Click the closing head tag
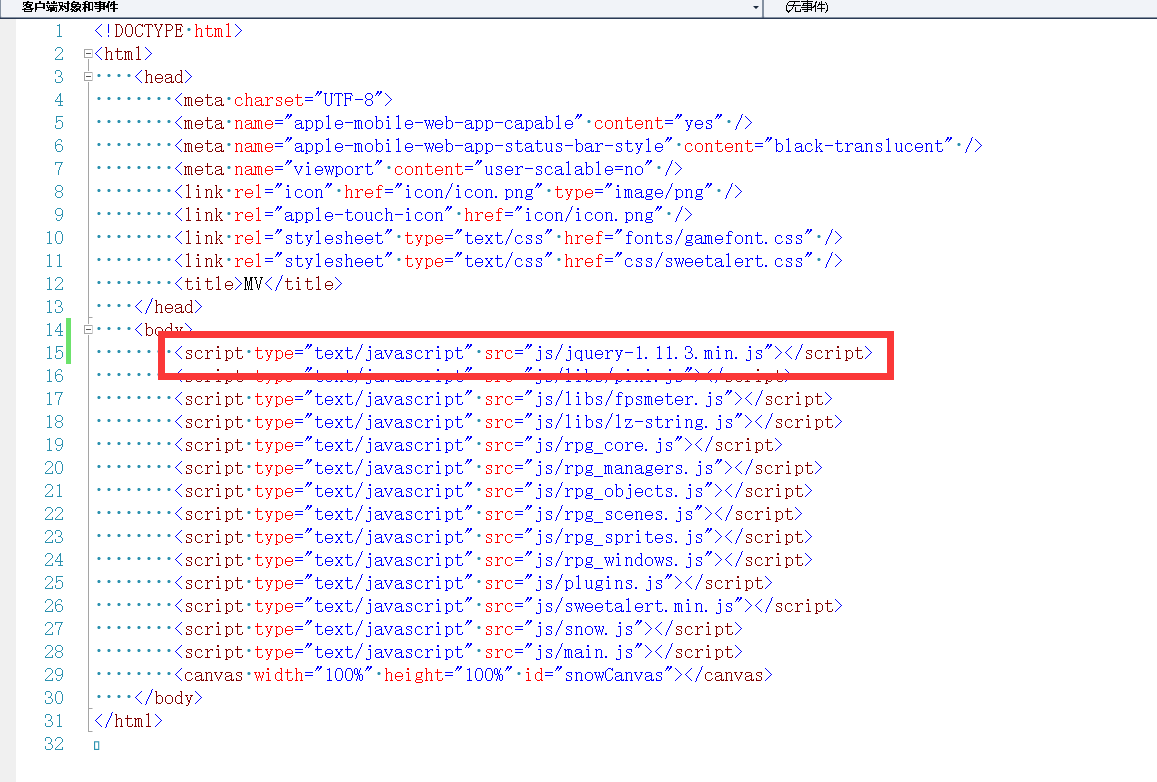Image resolution: width=1157 pixels, height=782 pixels. point(168,307)
